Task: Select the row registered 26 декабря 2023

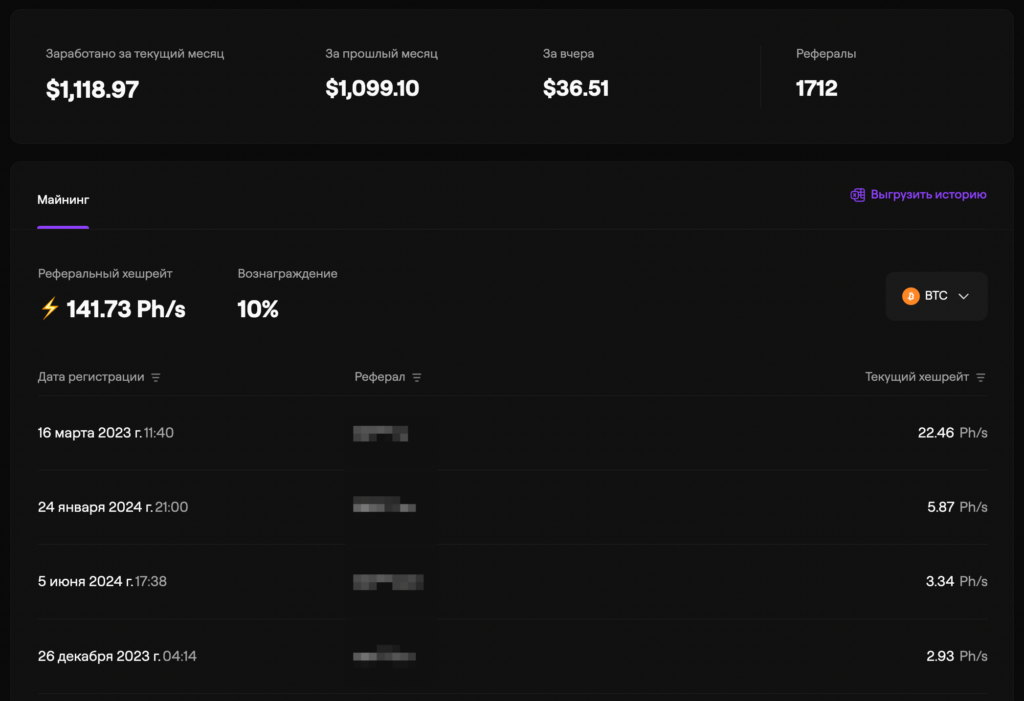Action: coord(94,656)
